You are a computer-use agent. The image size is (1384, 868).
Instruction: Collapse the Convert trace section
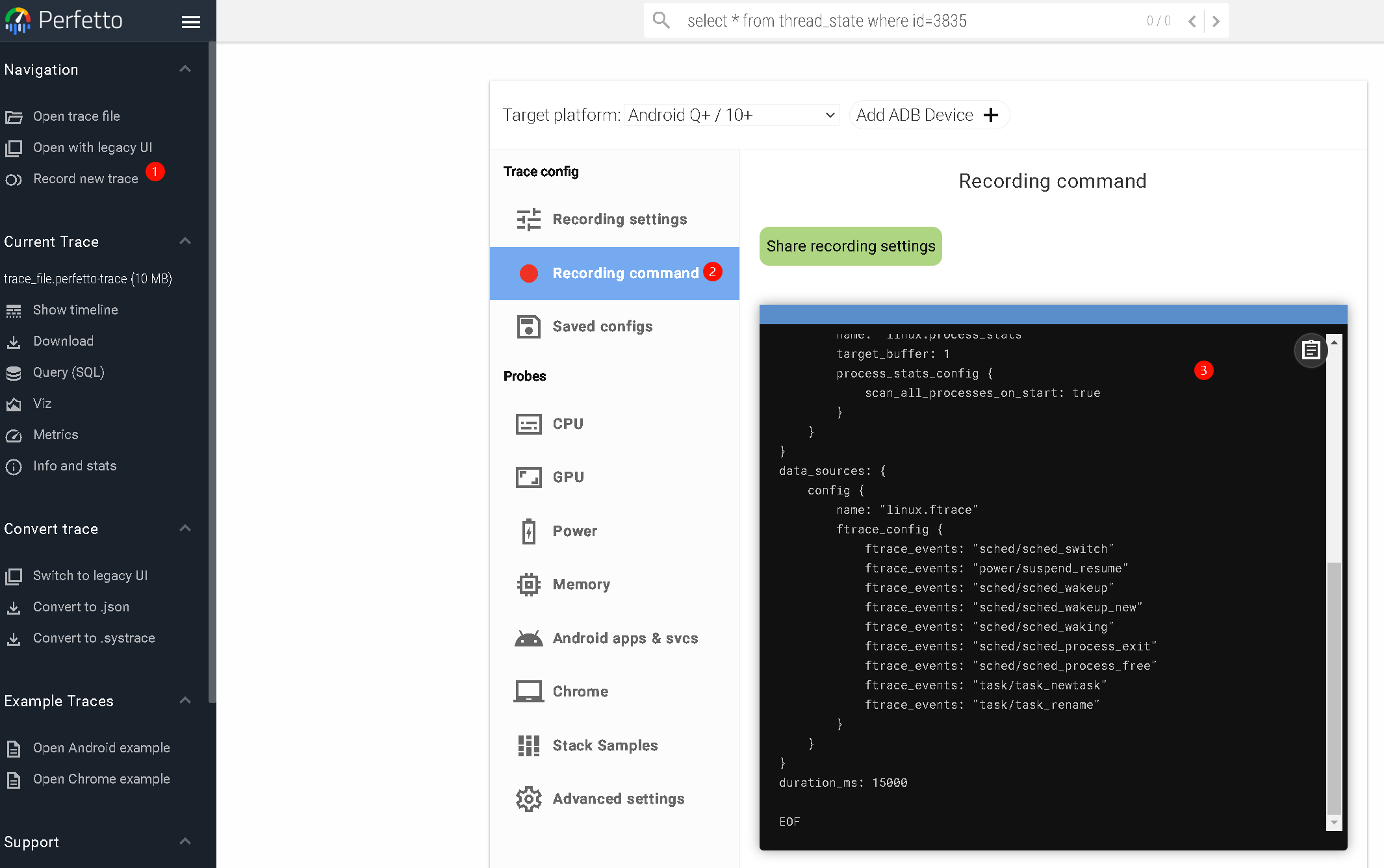pyautogui.click(x=185, y=528)
